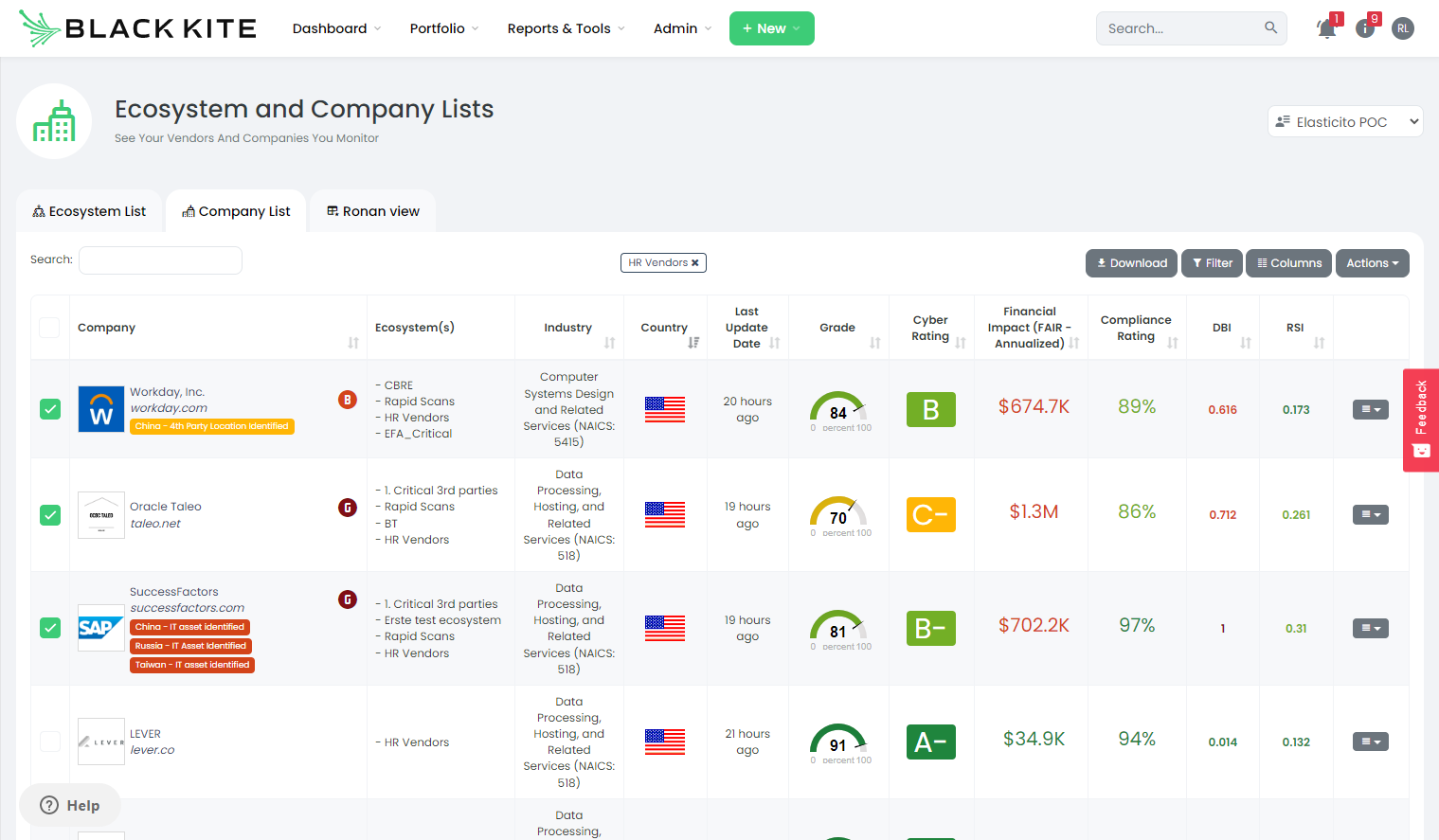Sort by Country column icon
The height and width of the screenshot is (840, 1439).
(693, 343)
